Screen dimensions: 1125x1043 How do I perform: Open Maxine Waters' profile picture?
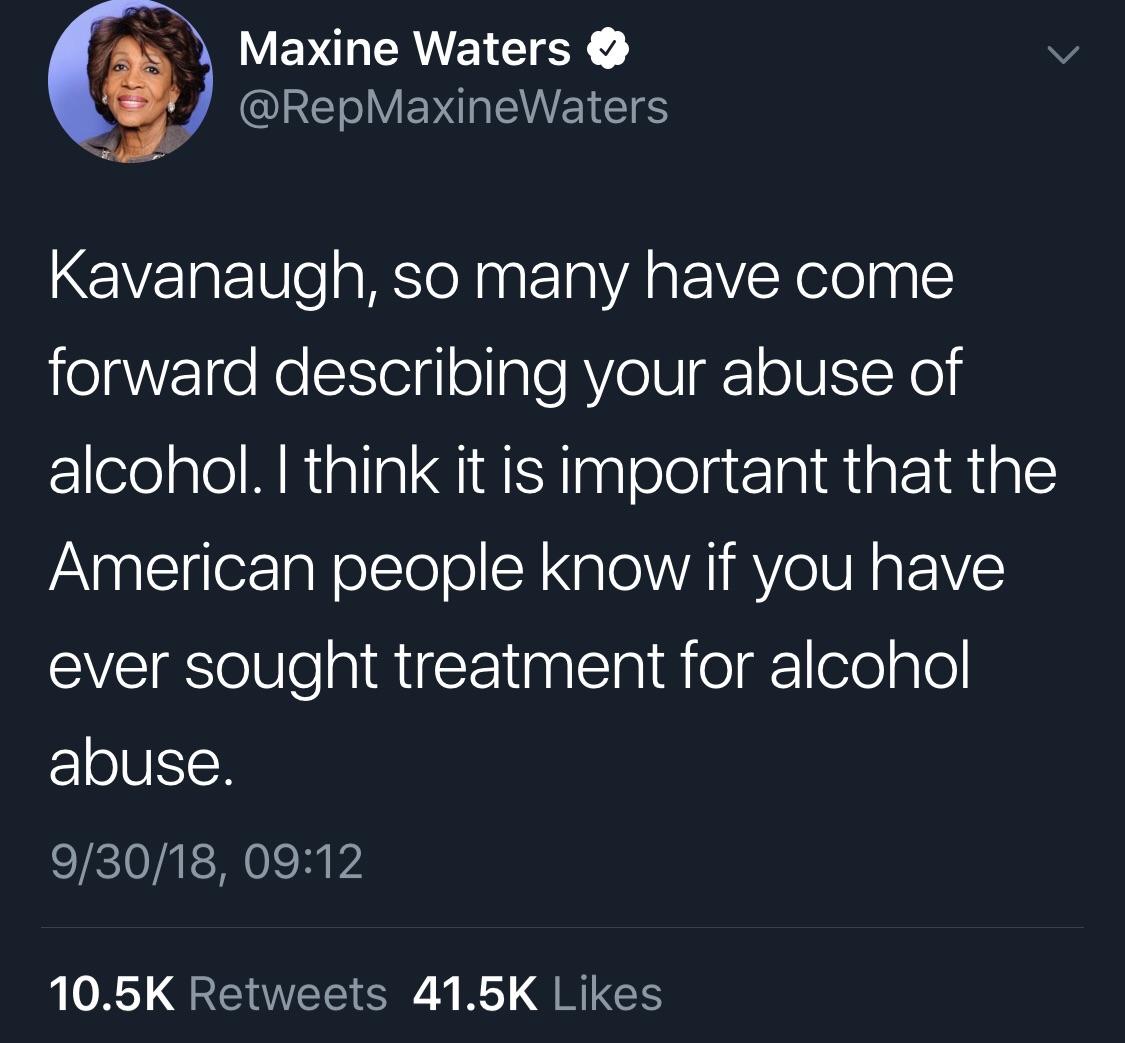(x=130, y=81)
